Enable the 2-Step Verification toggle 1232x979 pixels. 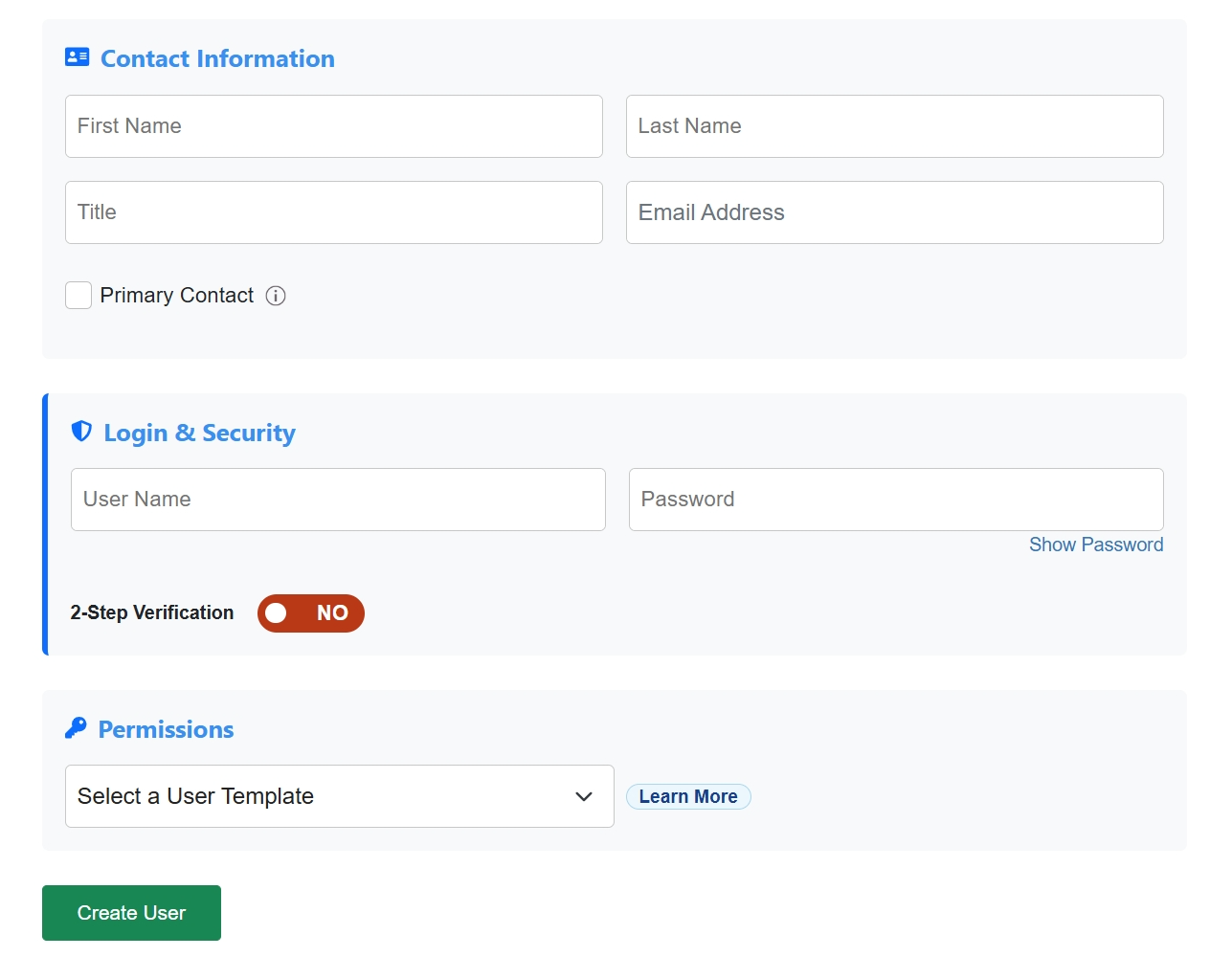point(310,613)
